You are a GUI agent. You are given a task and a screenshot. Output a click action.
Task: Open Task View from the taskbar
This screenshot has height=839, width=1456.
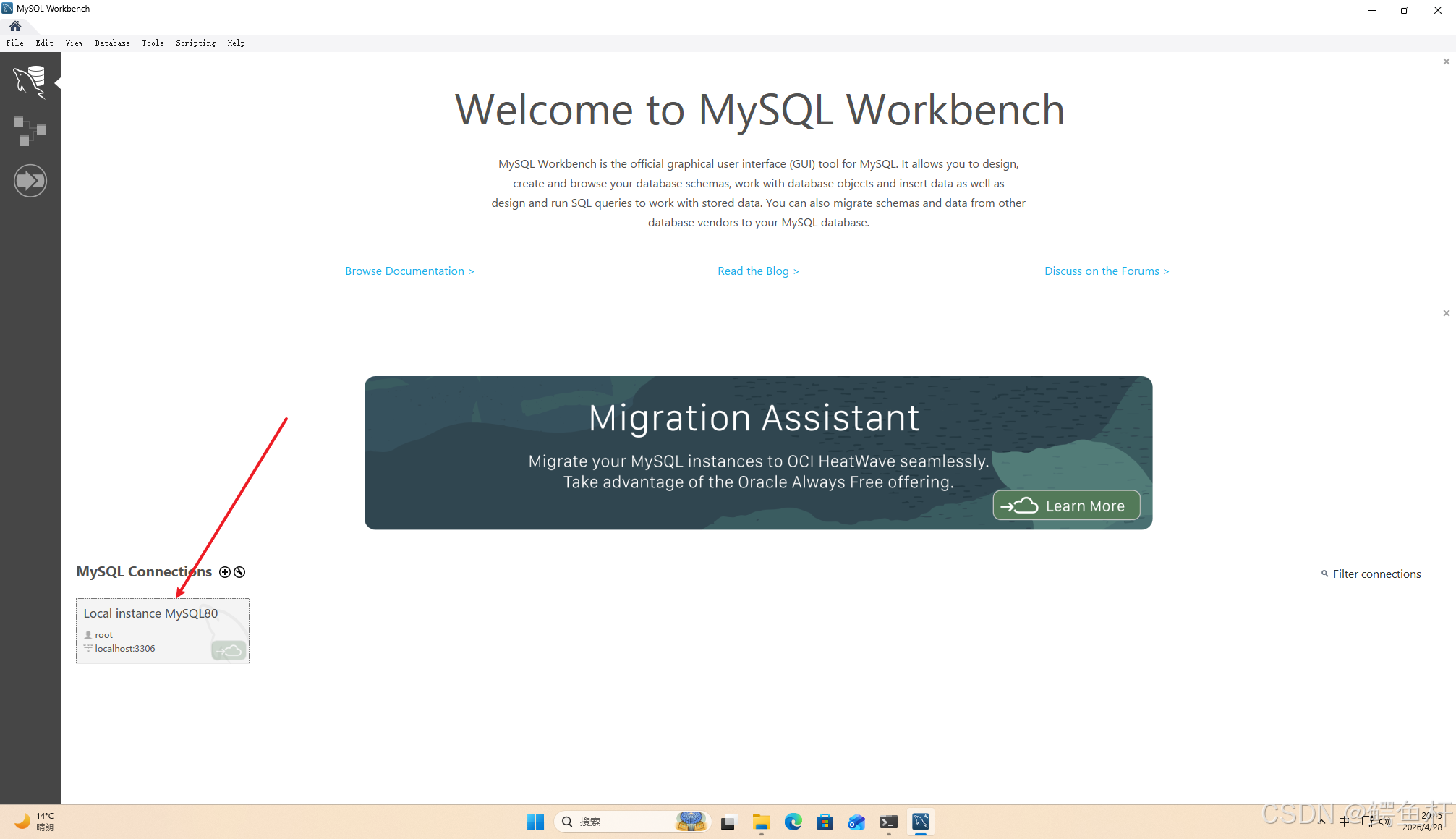click(x=728, y=822)
